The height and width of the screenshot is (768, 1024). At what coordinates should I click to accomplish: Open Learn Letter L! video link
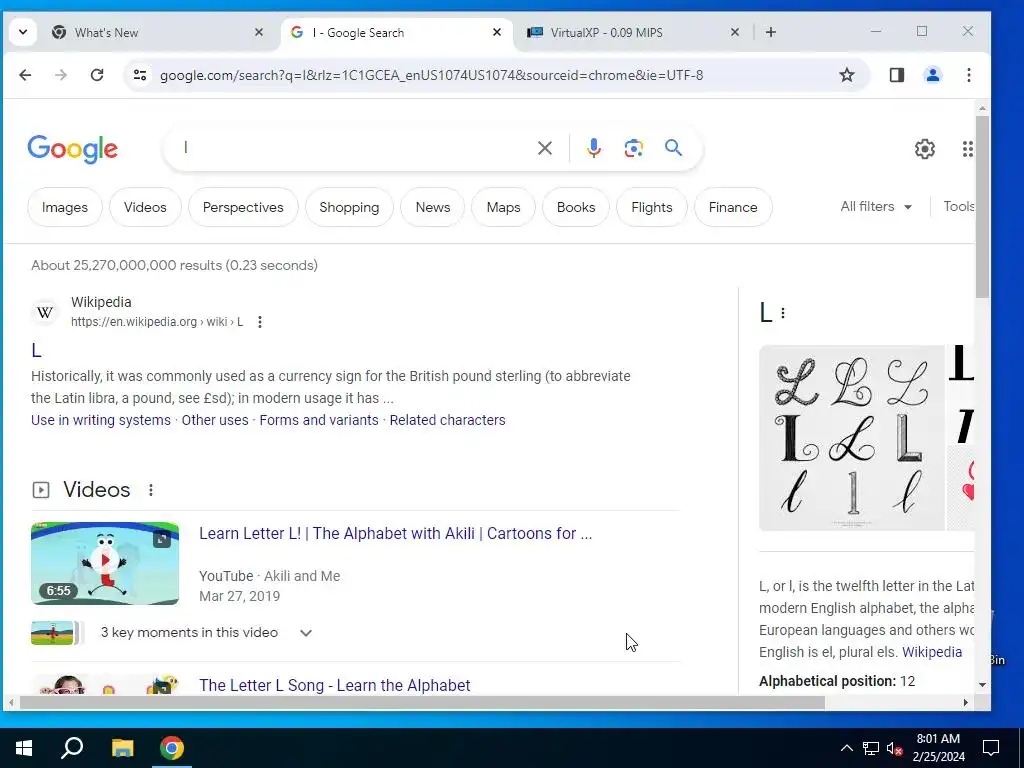pos(395,534)
